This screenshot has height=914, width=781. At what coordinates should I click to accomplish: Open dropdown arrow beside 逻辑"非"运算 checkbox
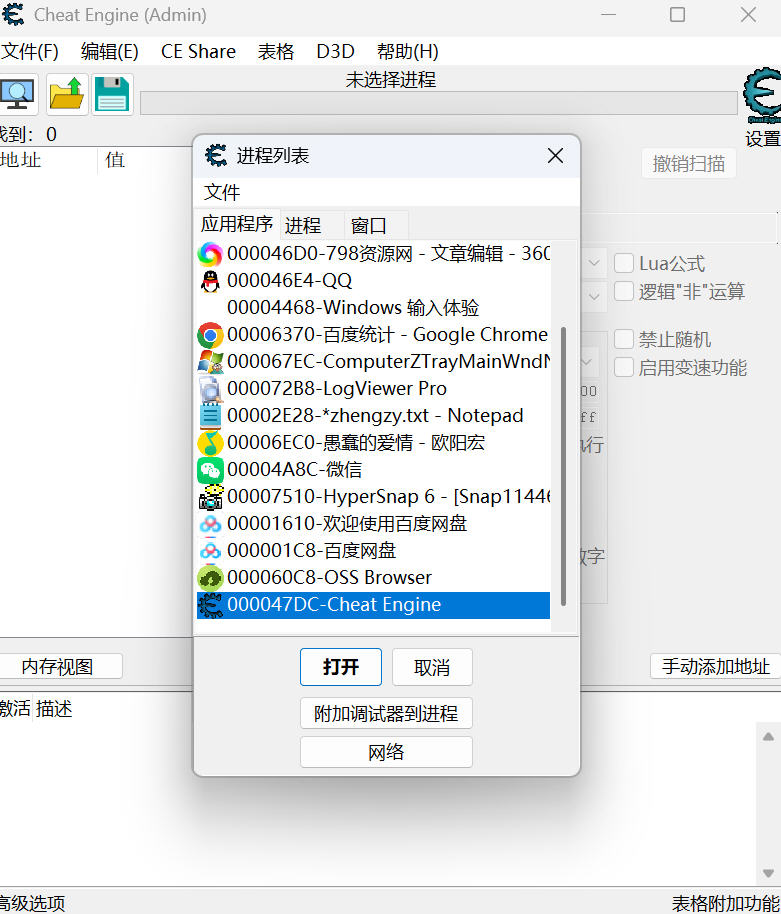593,295
